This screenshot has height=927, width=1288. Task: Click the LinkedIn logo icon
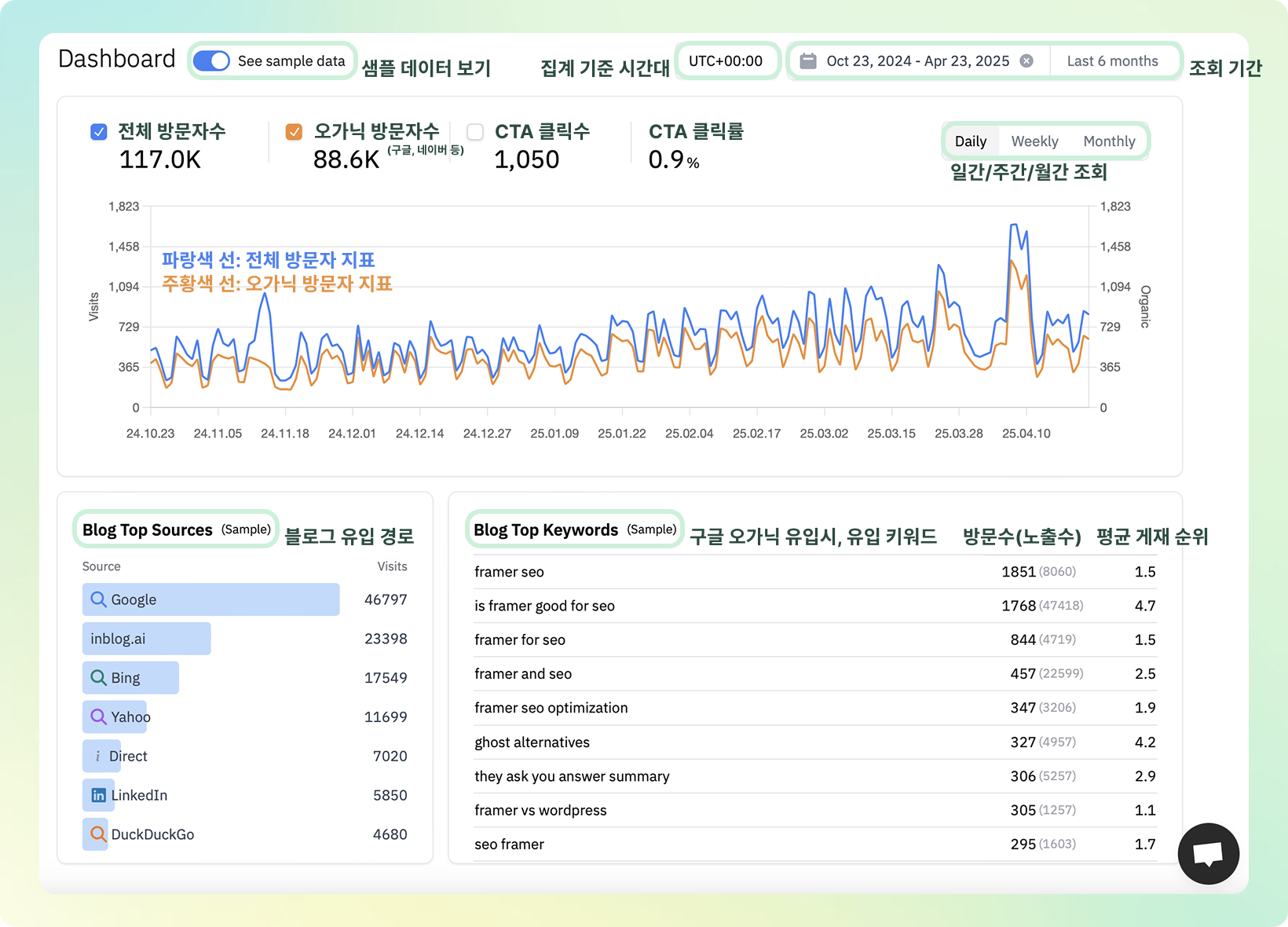98,795
